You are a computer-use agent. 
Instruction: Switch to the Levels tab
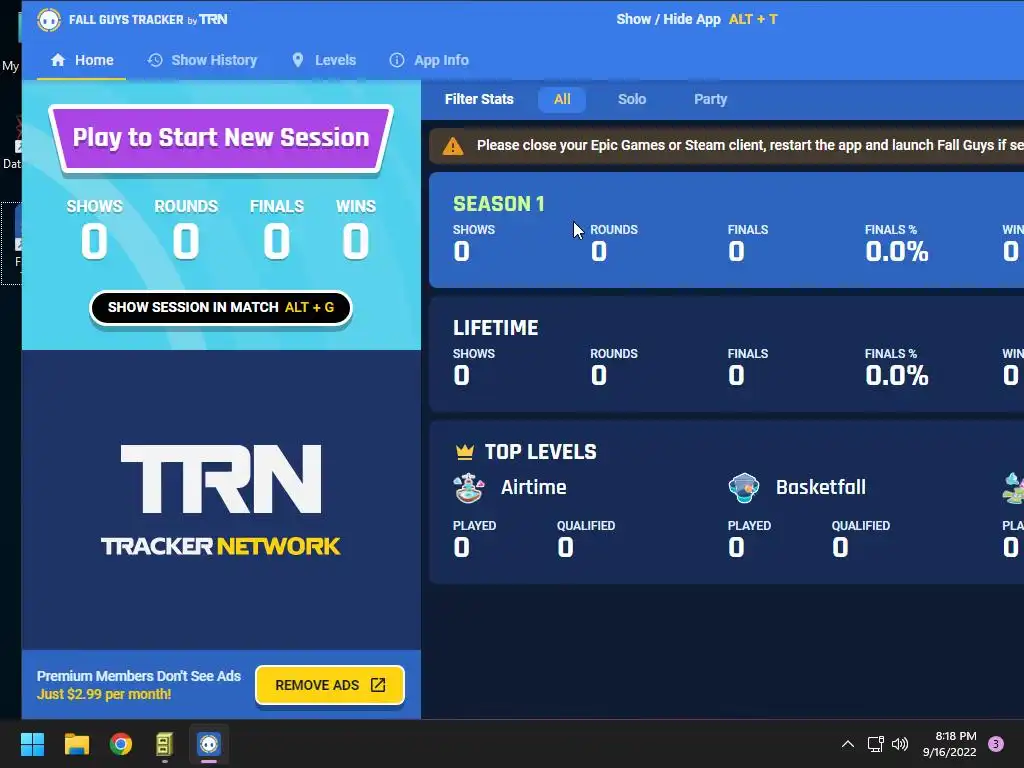point(324,60)
